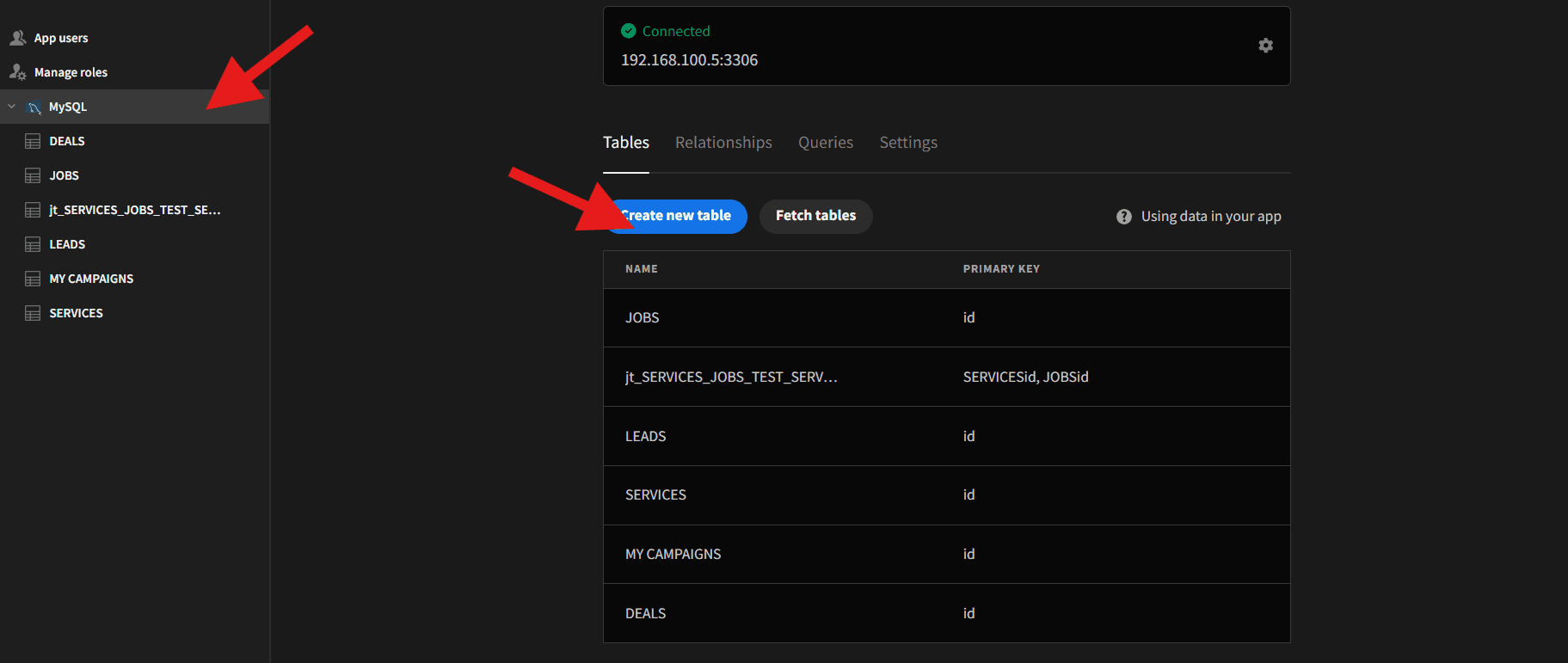Viewport: 1568px width, 663px height.
Task: Click the DEALS table icon in sidebar
Action: point(33,141)
